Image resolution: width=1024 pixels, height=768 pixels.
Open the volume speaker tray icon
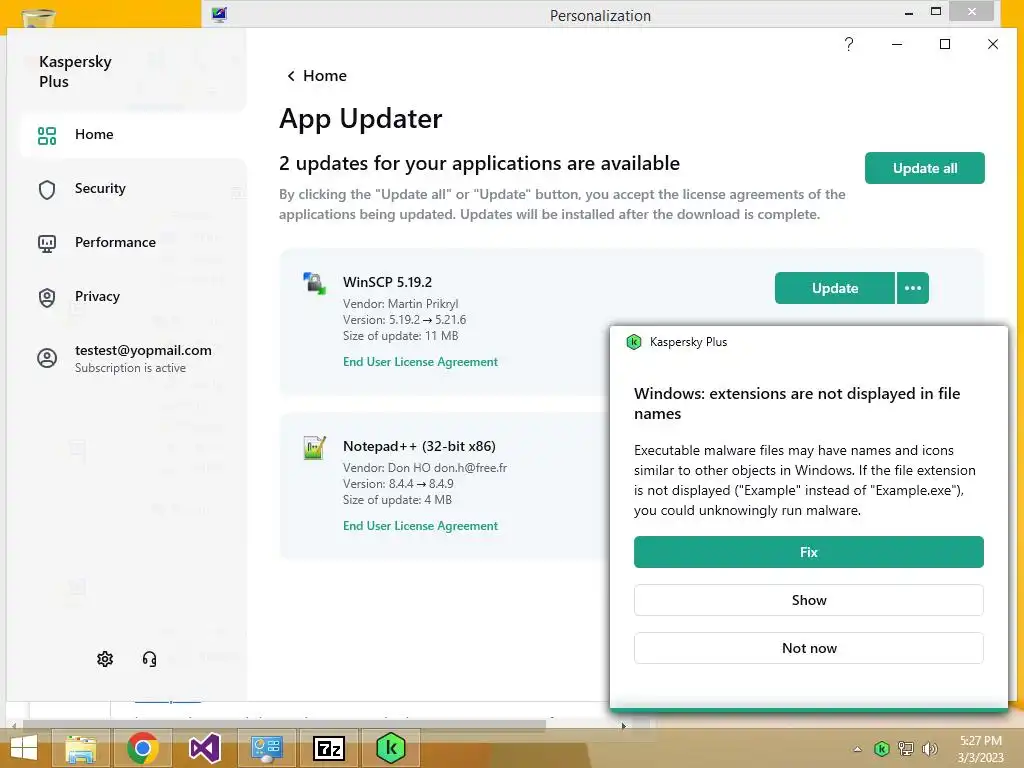(x=930, y=749)
